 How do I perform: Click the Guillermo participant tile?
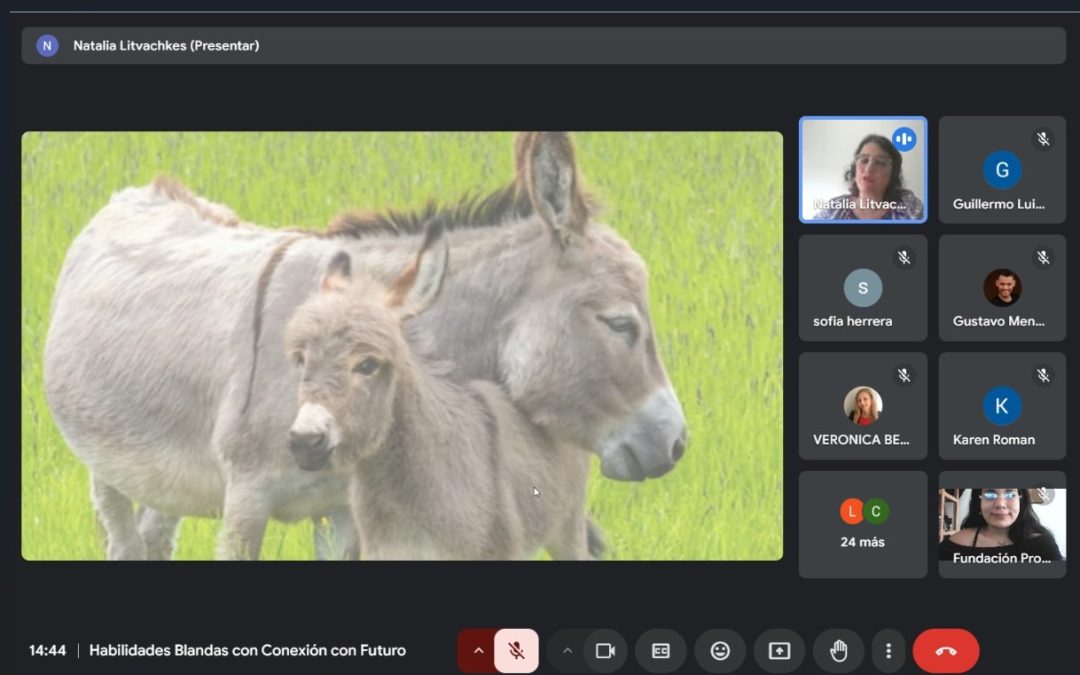pyautogui.click(x=1001, y=170)
